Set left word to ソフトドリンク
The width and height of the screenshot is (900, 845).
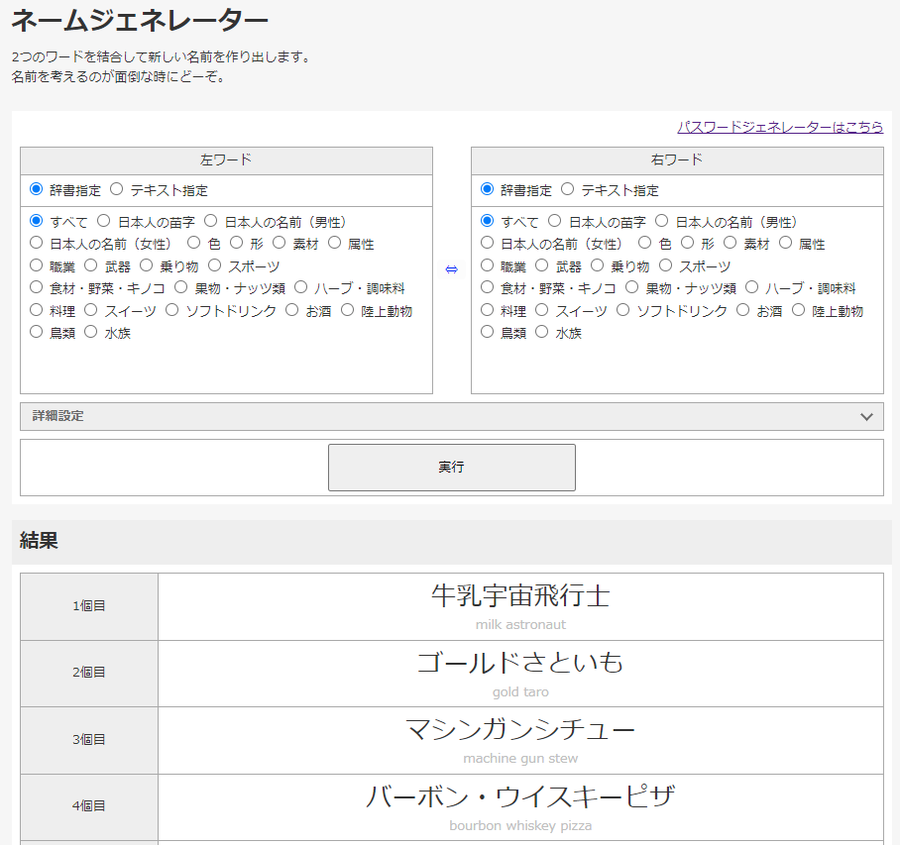[x=172, y=309]
